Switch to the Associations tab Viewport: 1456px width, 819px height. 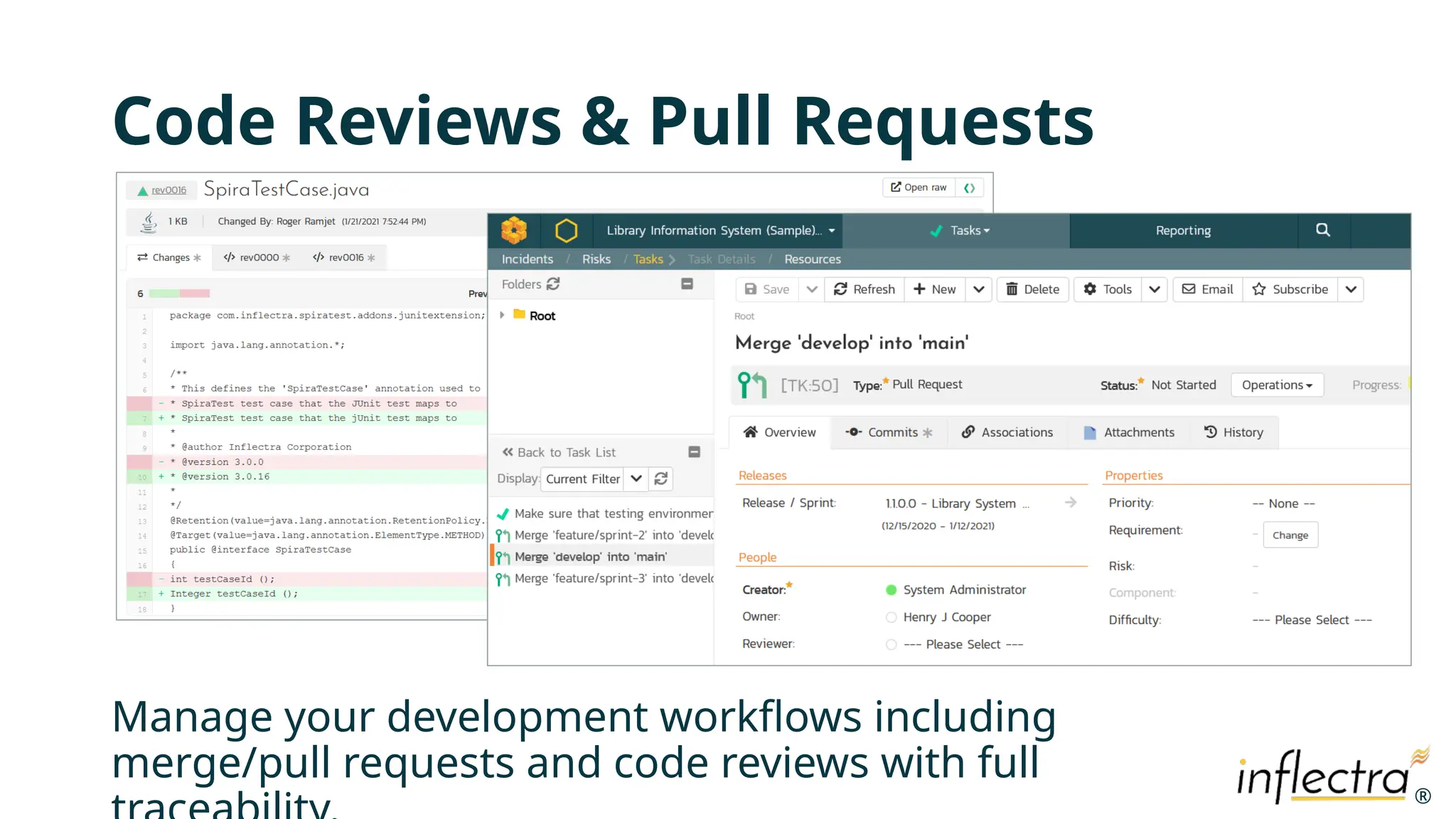pos(1007,432)
